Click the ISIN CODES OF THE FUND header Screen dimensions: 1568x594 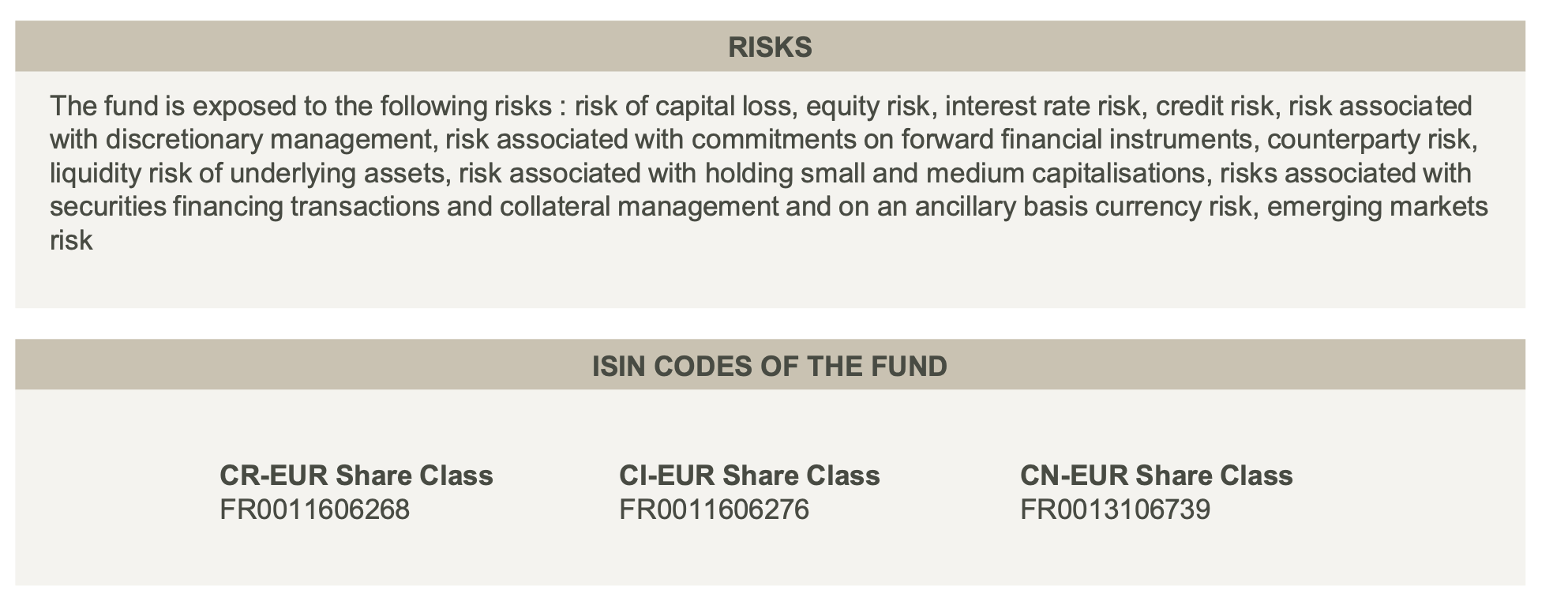click(770, 366)
